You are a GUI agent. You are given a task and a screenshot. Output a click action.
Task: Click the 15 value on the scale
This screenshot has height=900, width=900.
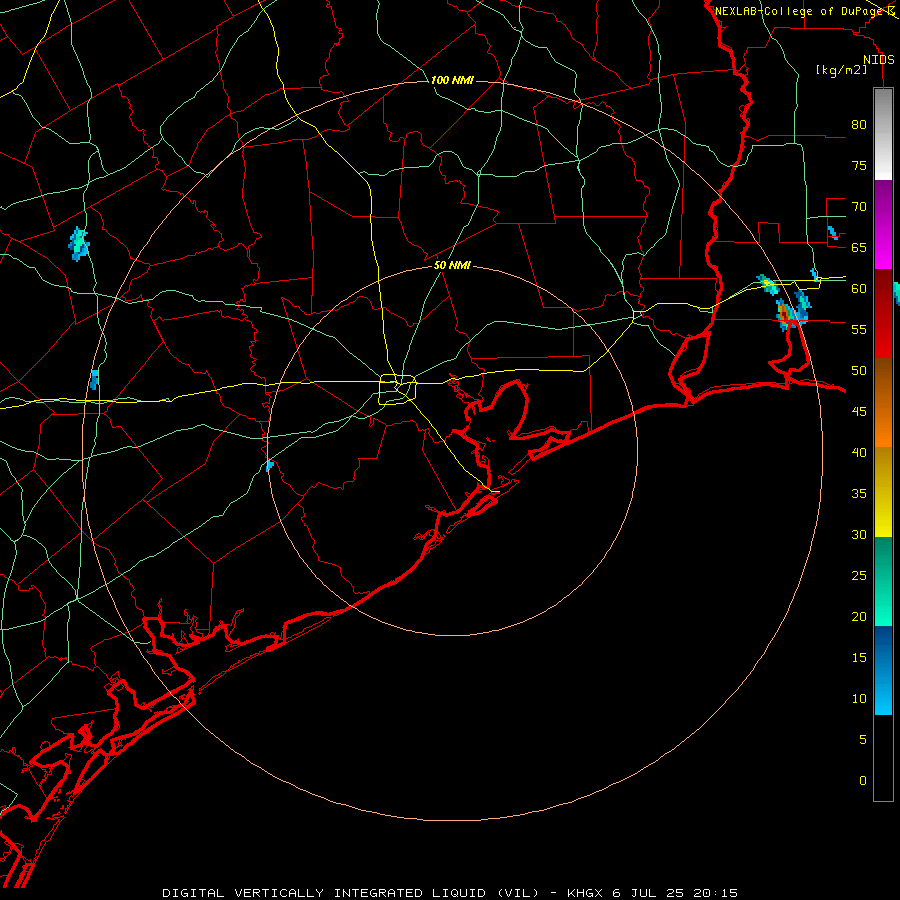click(859, 657)
